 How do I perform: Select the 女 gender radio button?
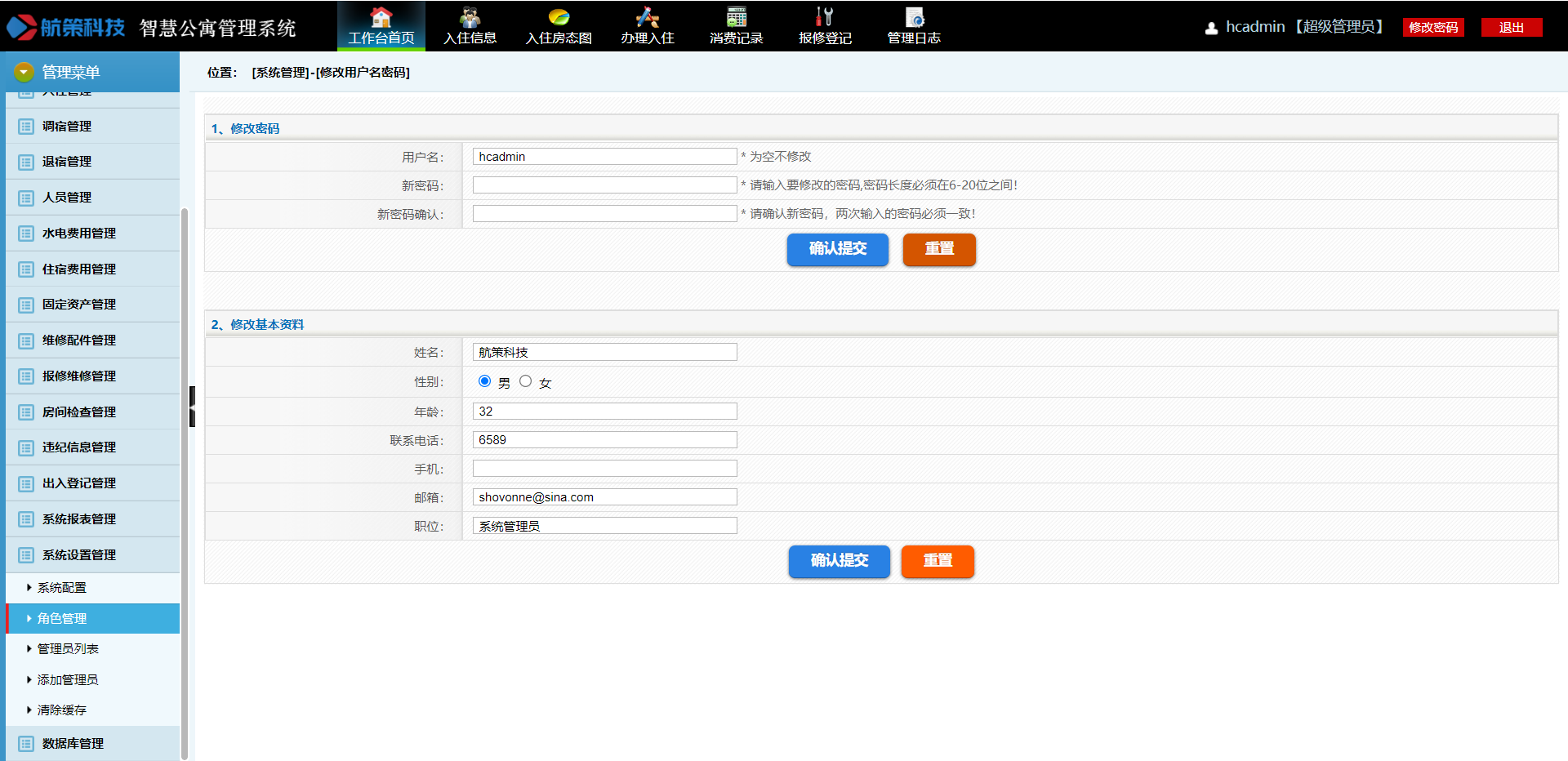tap(526, 381)
